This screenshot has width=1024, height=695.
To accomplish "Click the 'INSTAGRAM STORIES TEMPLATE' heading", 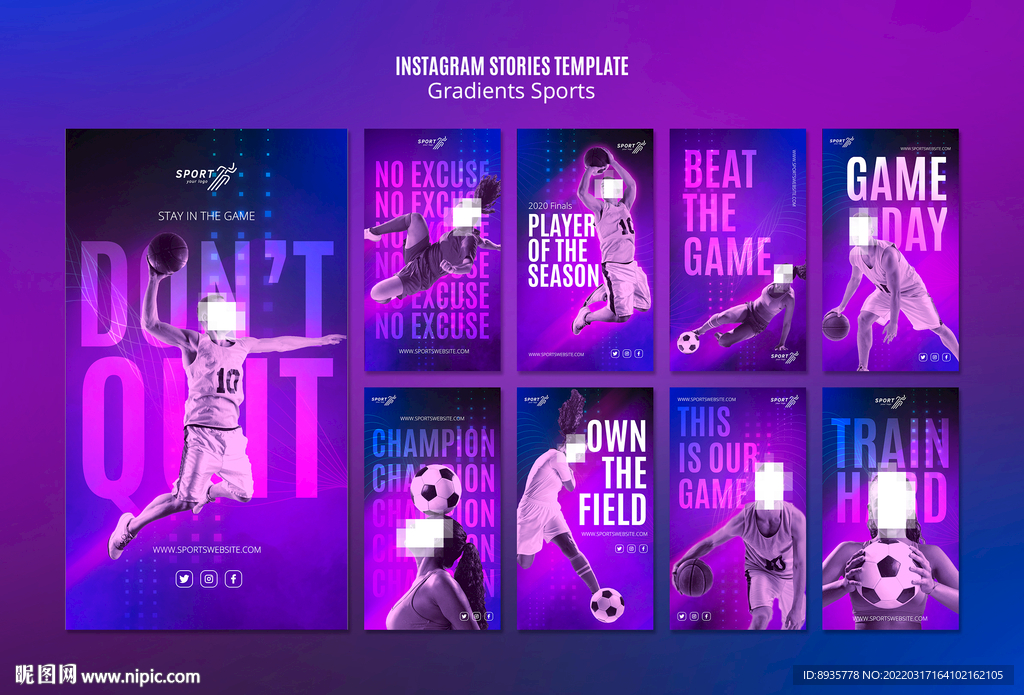I will point(512,66).
